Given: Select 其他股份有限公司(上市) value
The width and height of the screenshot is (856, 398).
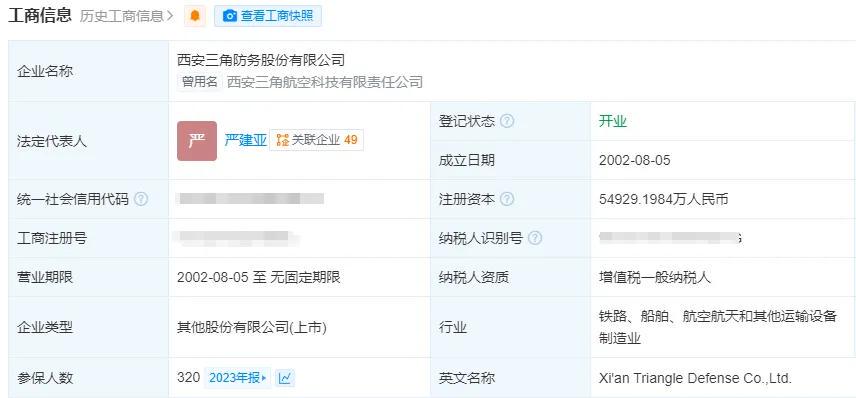Looking at the screenshot, I should (252, 327).
